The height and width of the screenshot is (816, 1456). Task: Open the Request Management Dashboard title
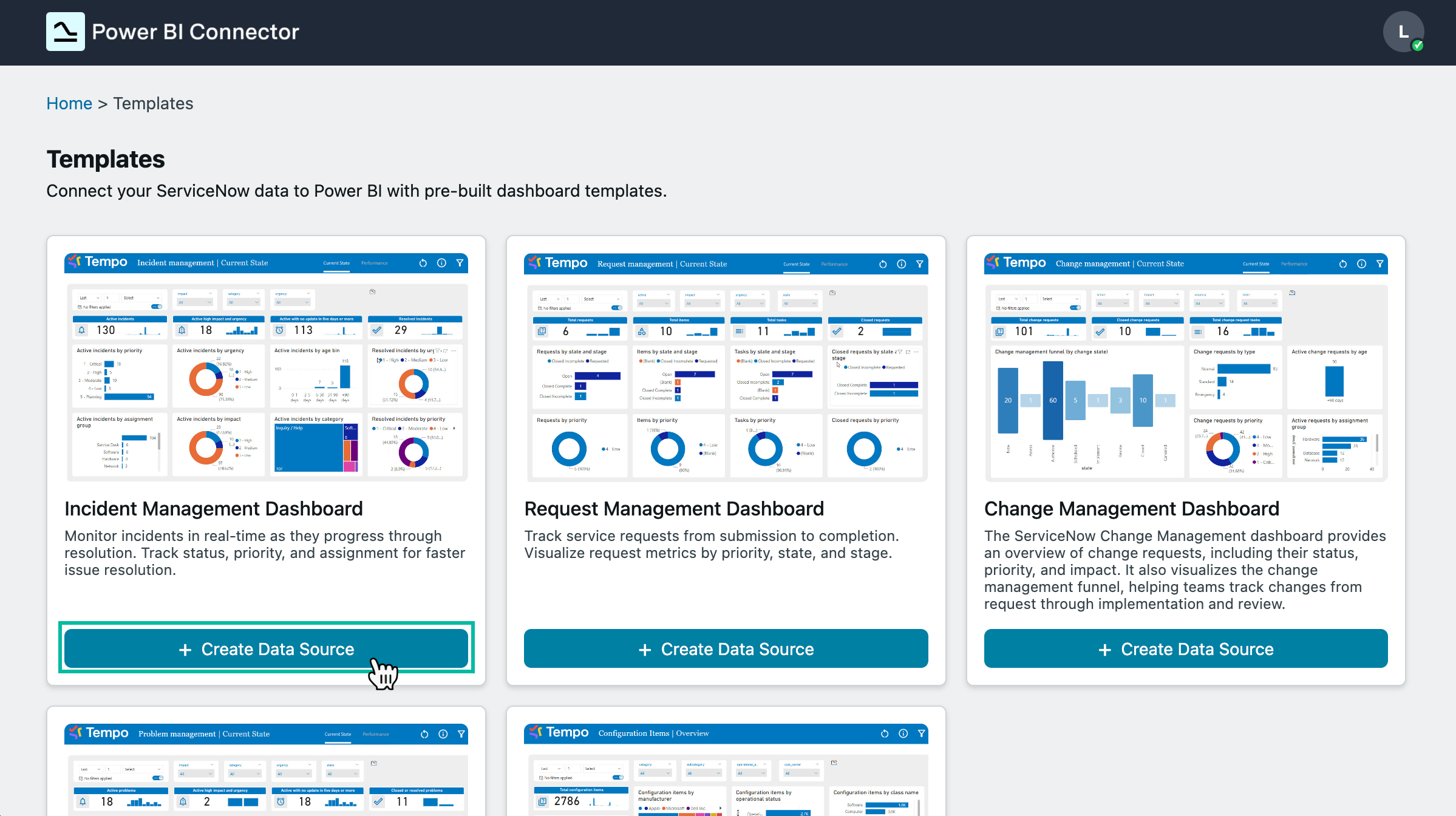point(674,509)
